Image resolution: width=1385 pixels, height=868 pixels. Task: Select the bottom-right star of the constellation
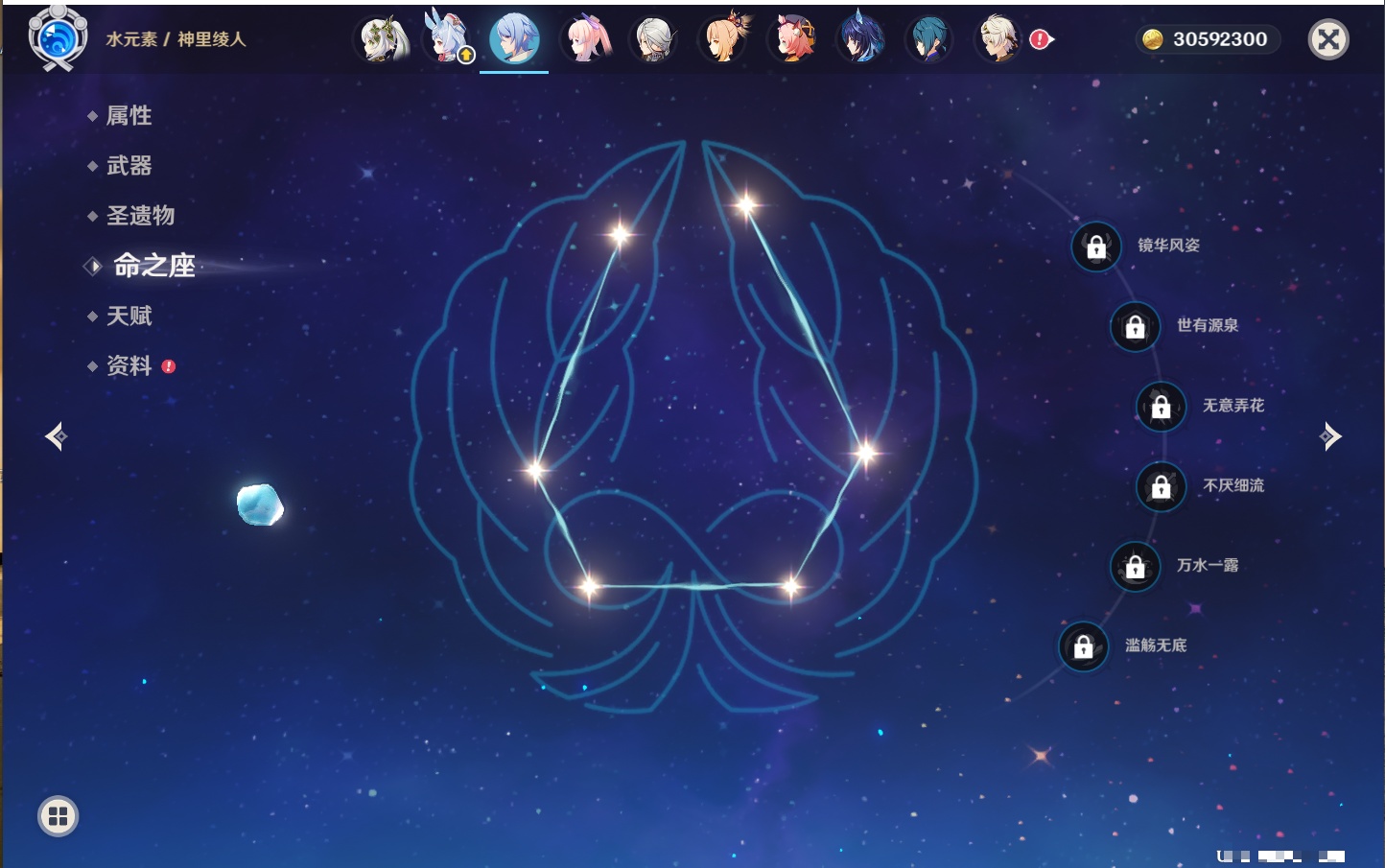click(790, 585)
